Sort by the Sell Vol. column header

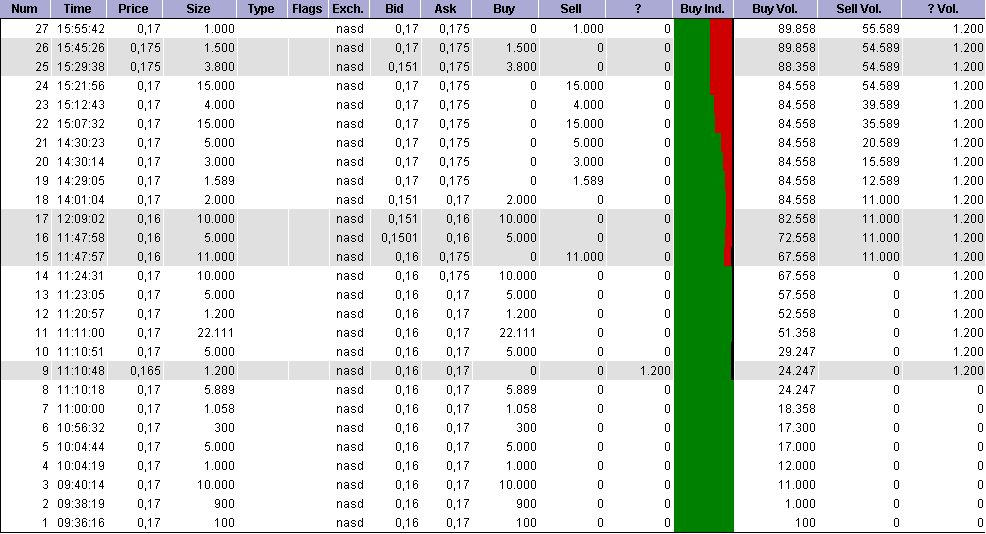coord(859,9)
